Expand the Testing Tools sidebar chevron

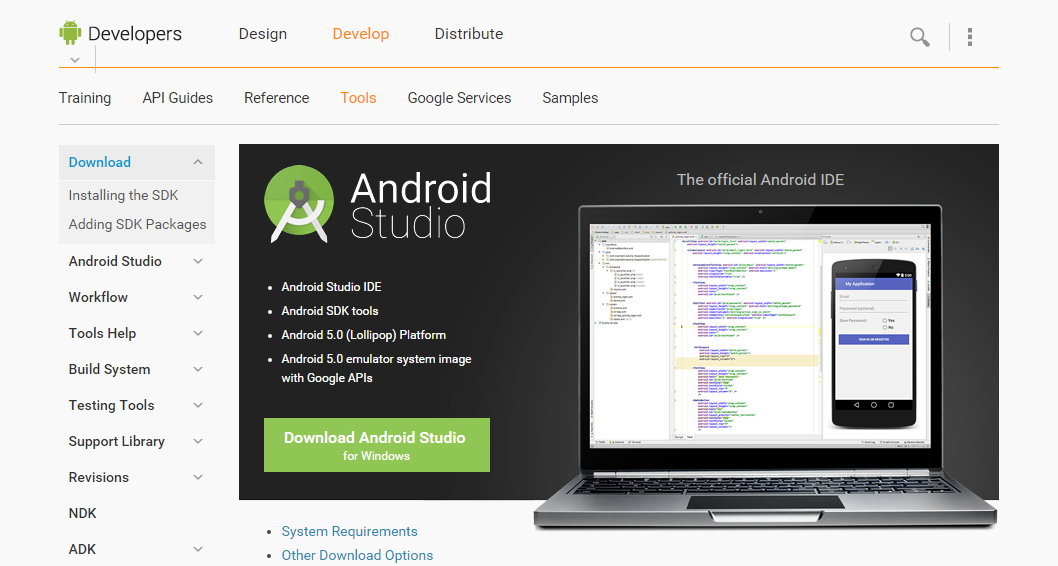pyautogui.click(x=198, y=405)
